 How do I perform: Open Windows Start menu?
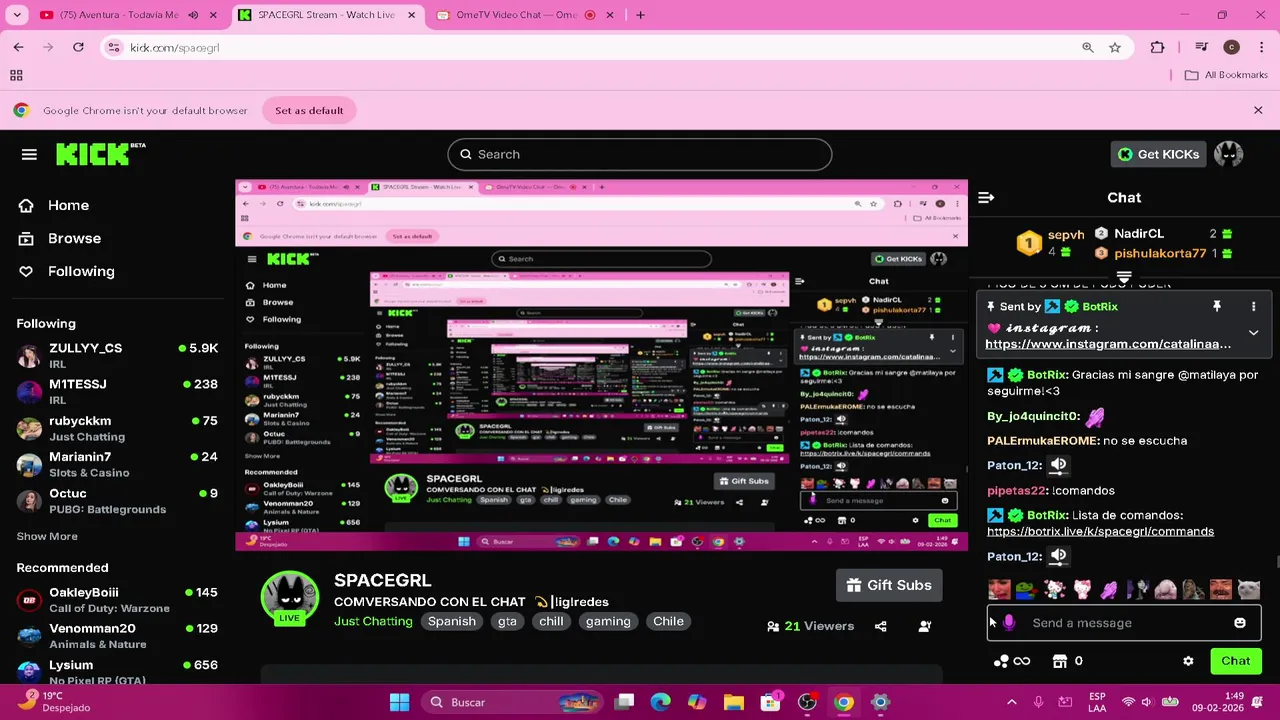point(399,702)
